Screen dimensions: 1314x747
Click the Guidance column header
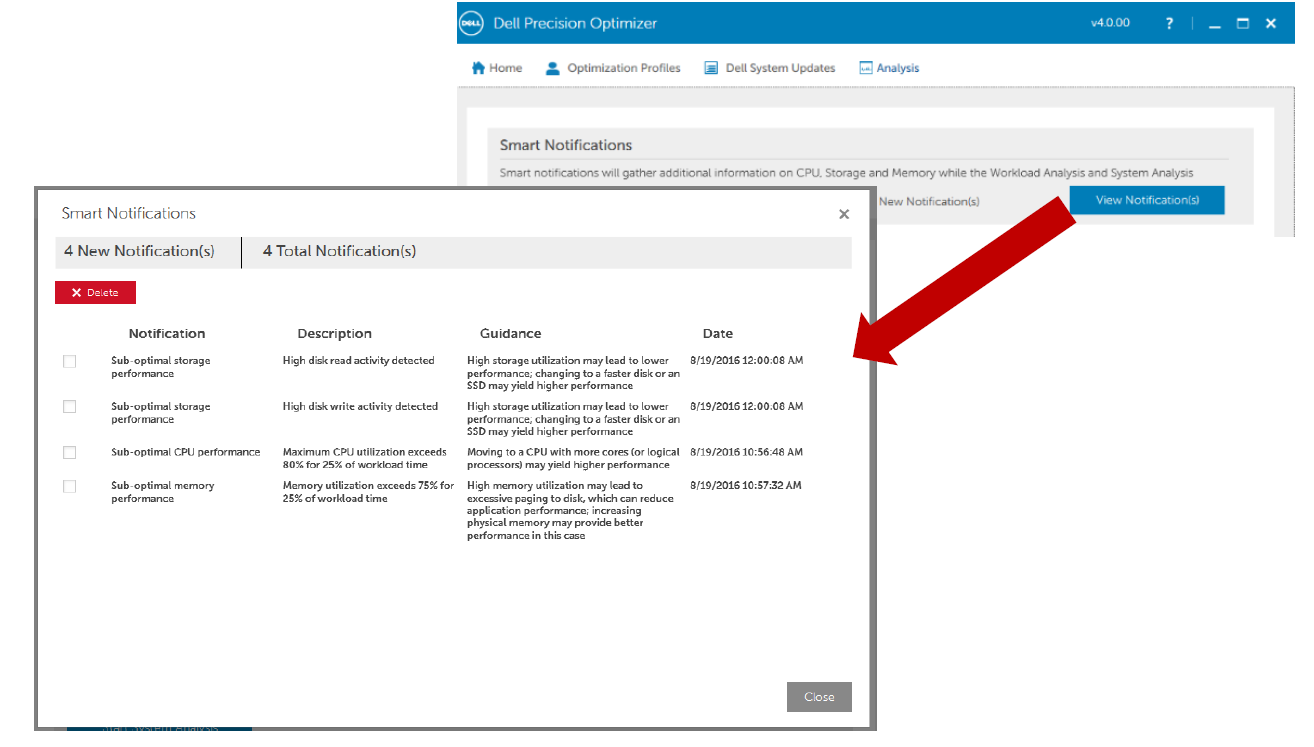click(x=510, y=334)
